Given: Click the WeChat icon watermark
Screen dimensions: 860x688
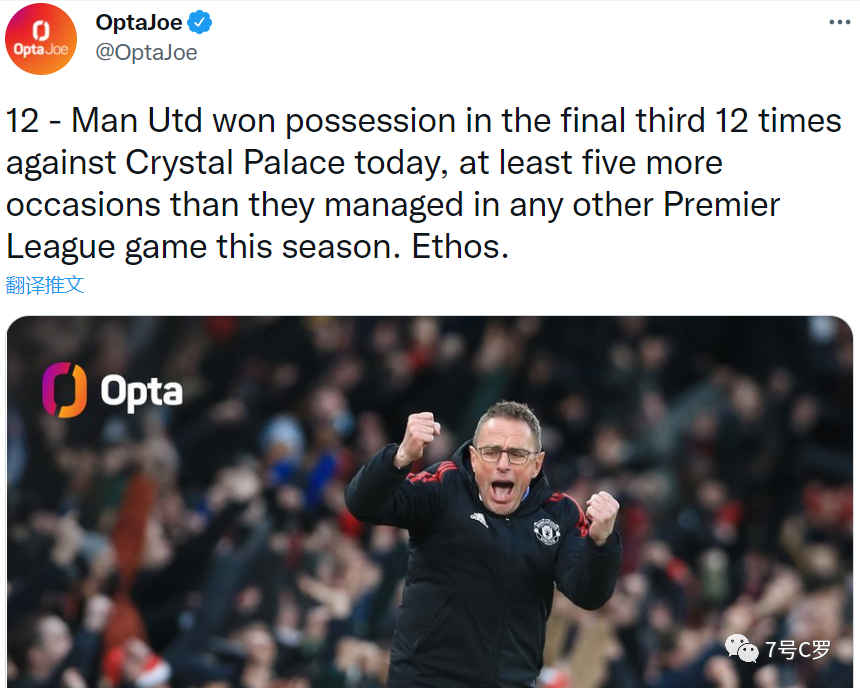Looking at the screenshot, I should click(x=742, y=648).
